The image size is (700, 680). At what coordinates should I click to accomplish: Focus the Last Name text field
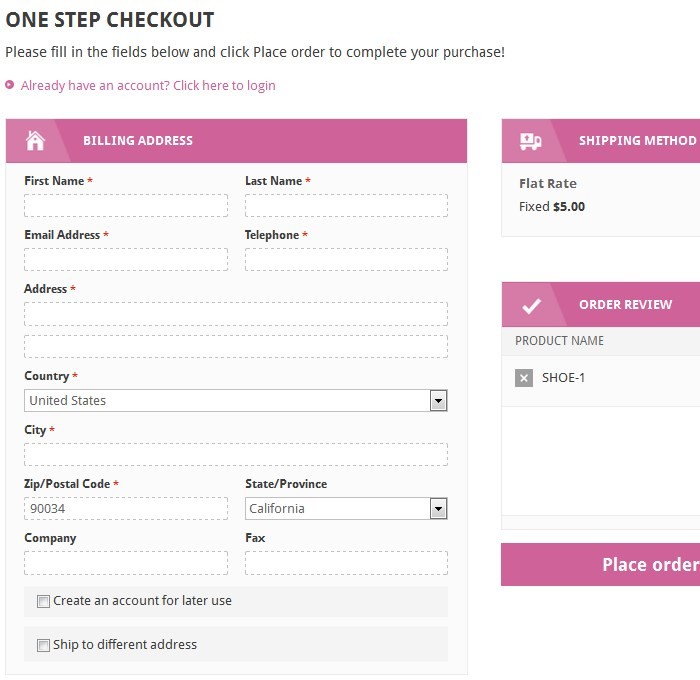[346, 206]
